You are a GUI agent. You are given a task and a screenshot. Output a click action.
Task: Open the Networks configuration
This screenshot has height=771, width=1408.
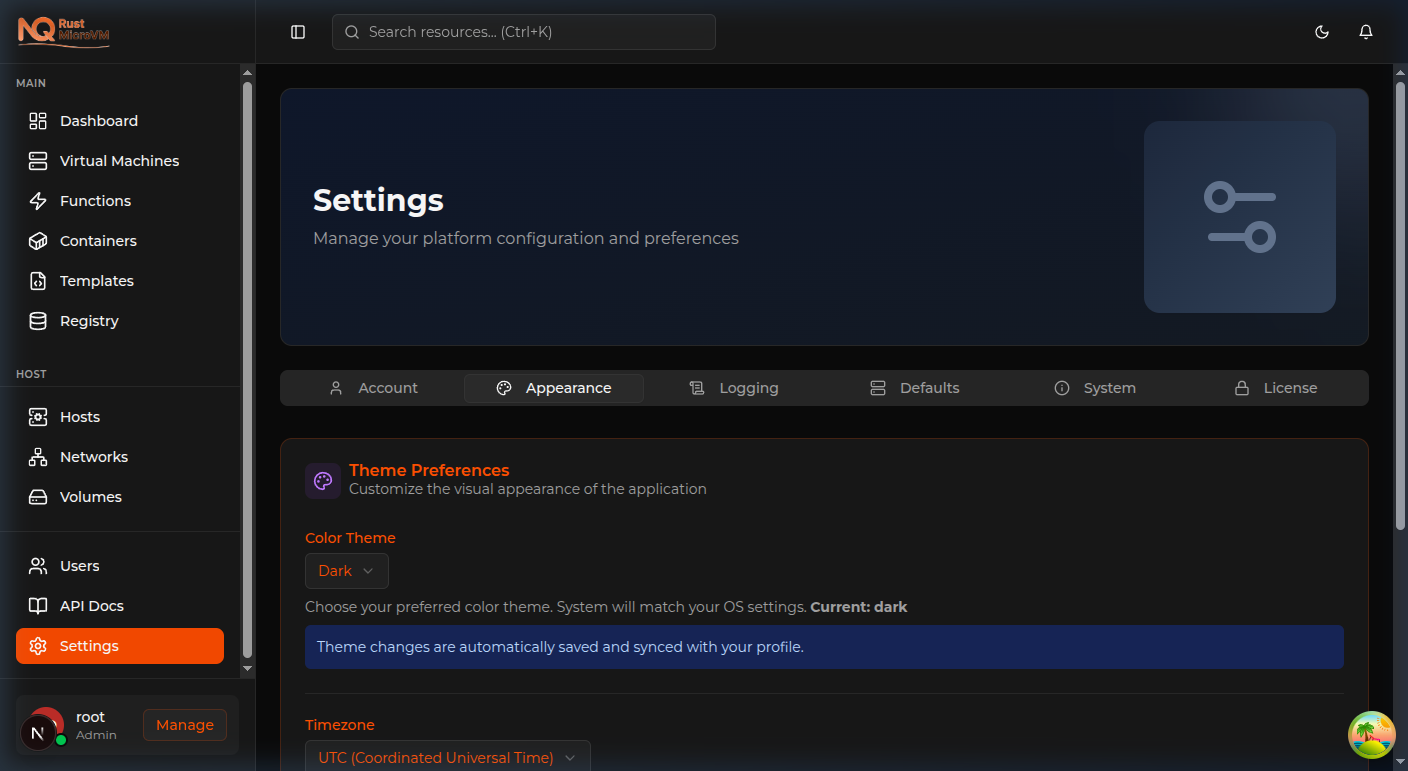(x=93, y=456)
